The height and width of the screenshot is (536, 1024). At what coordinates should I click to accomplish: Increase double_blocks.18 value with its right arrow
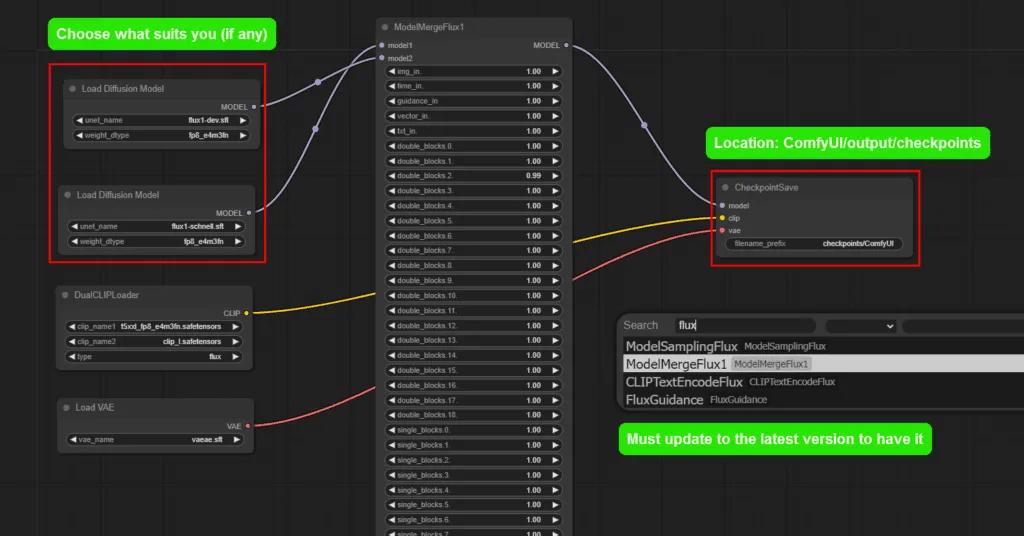pos(555,415)
